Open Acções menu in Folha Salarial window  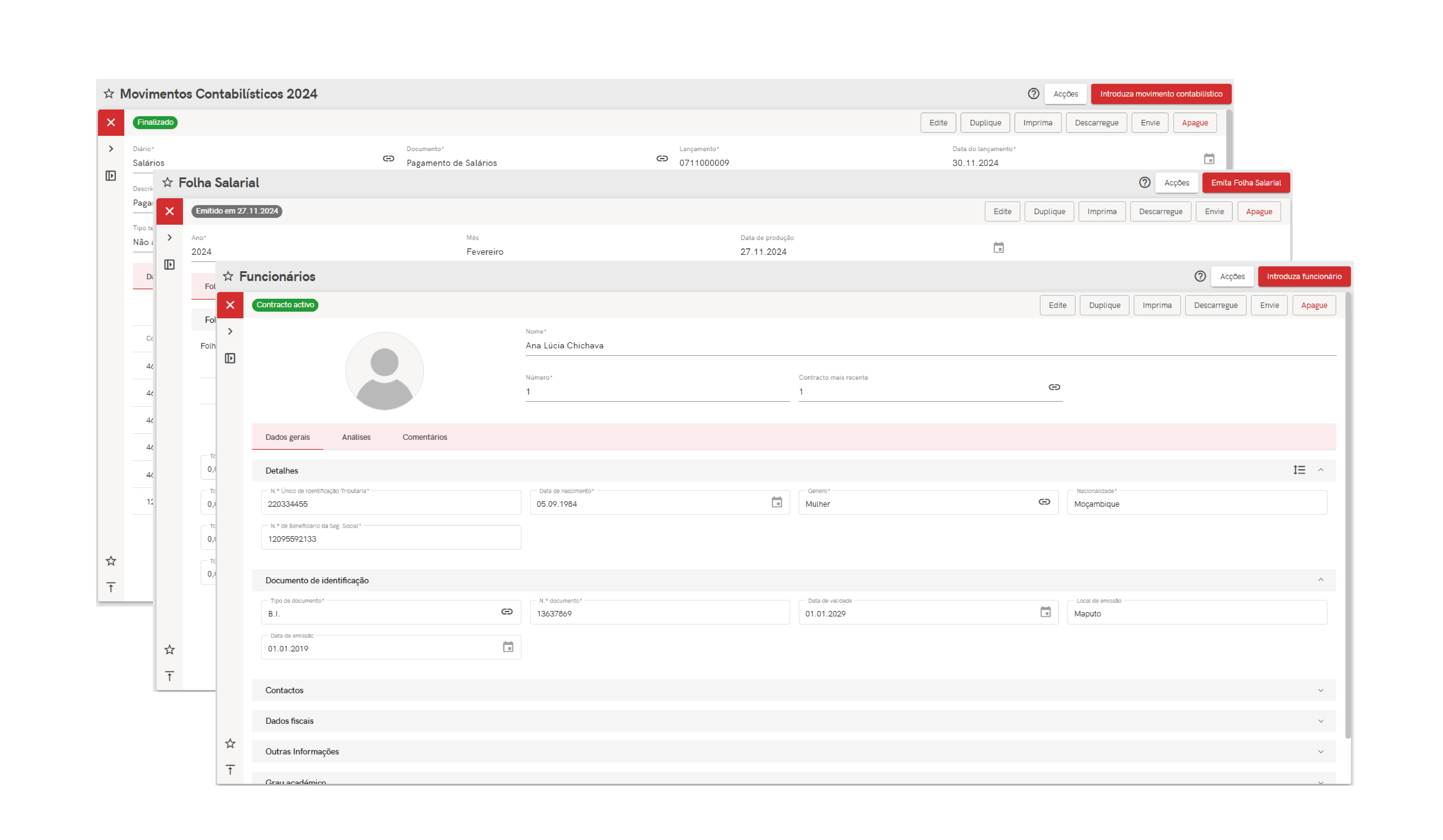pyautogui.click(x=1177, y=183)
